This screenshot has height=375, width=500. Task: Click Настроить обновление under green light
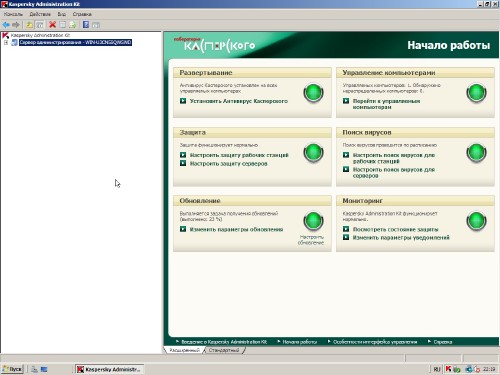pyautogui.click(x=311, y=240)
